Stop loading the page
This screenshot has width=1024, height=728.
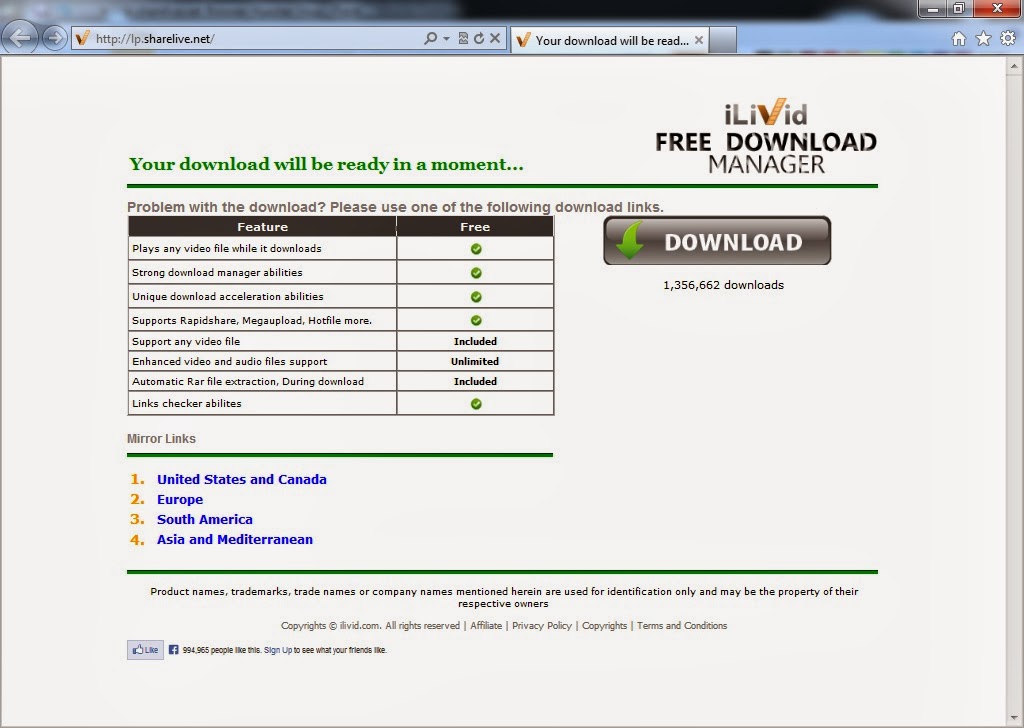click(494, 37)
